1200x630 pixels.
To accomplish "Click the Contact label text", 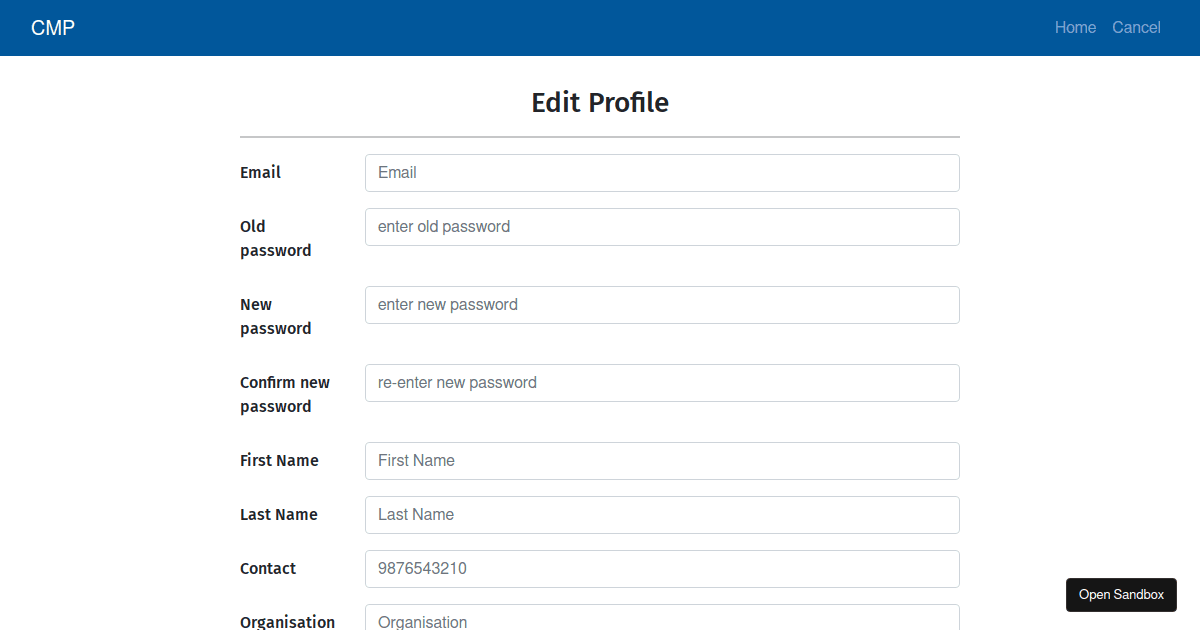I will (x=268, y=568).
